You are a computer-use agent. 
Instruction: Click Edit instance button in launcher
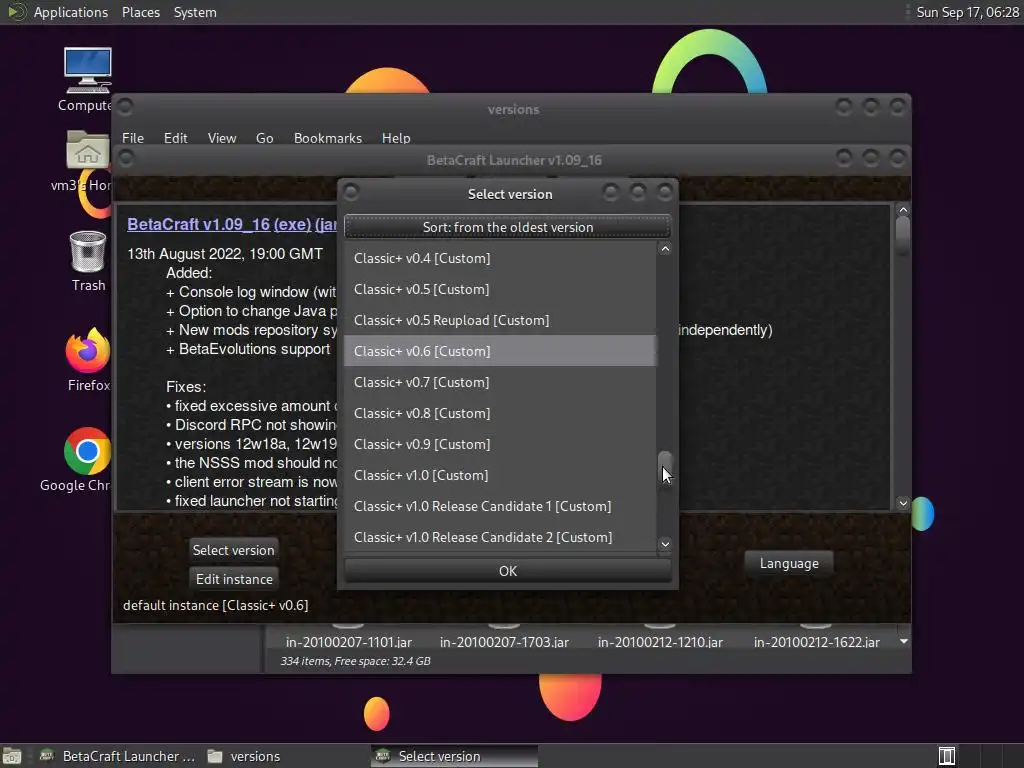234,579
